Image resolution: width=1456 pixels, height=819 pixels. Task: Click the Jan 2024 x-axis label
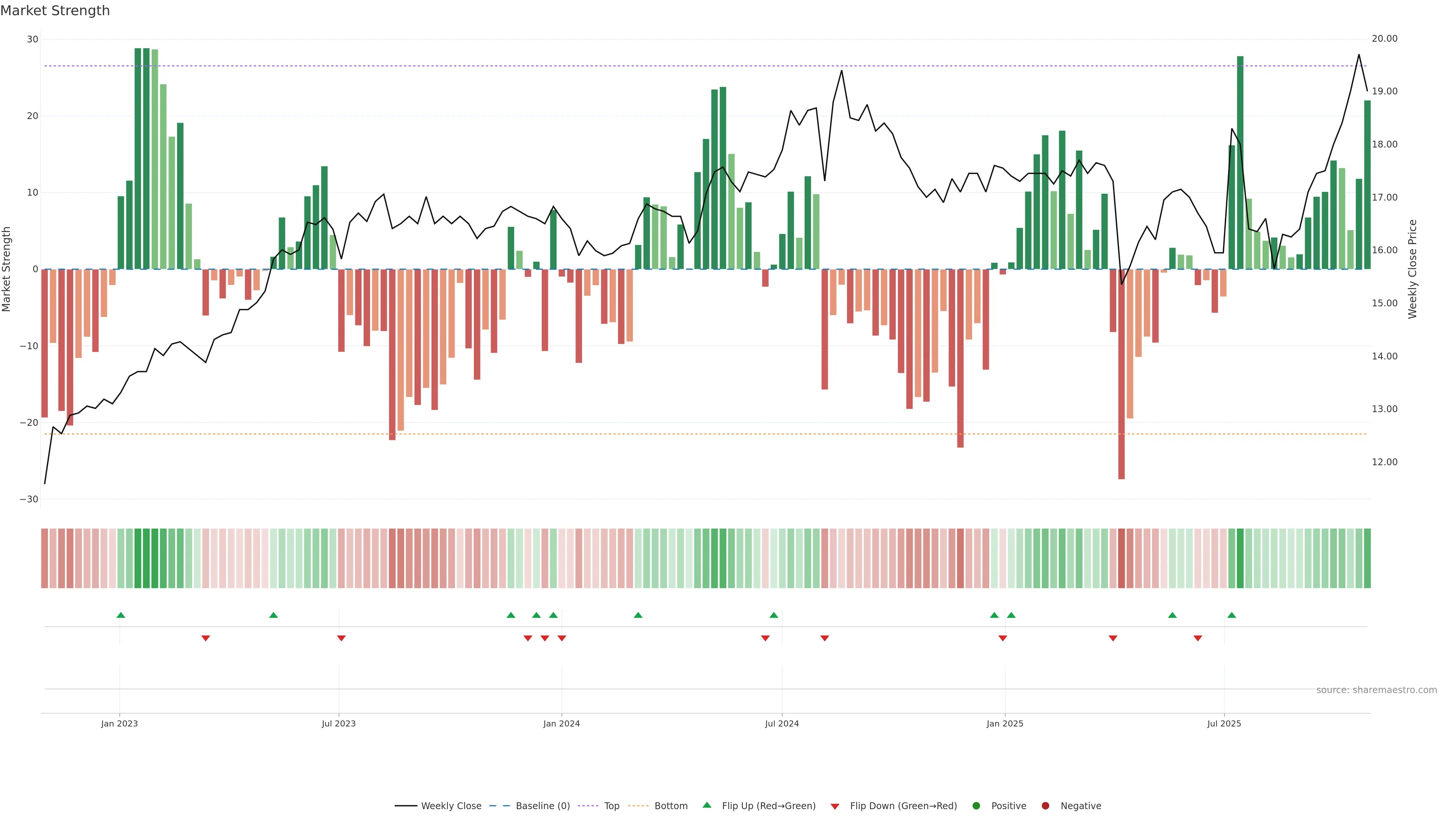pyautogui.click(x=561, y=723)
